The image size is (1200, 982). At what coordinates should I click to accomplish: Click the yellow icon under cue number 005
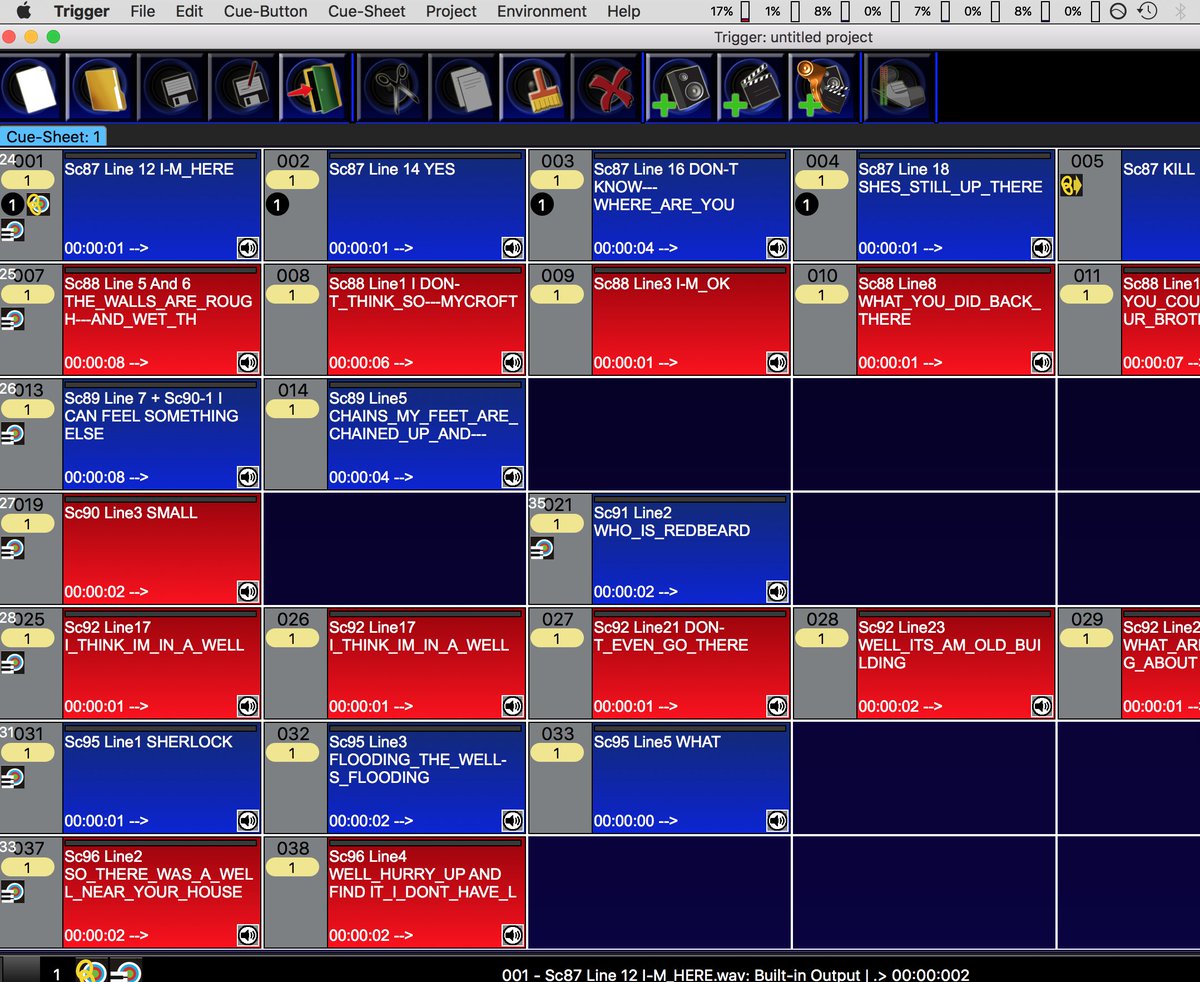(x=1072, y=184)
